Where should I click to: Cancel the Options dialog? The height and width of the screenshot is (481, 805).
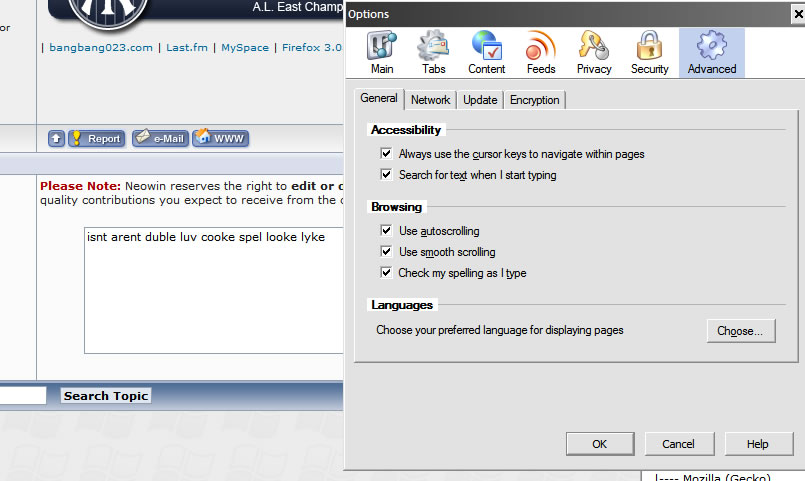point(679,444)
